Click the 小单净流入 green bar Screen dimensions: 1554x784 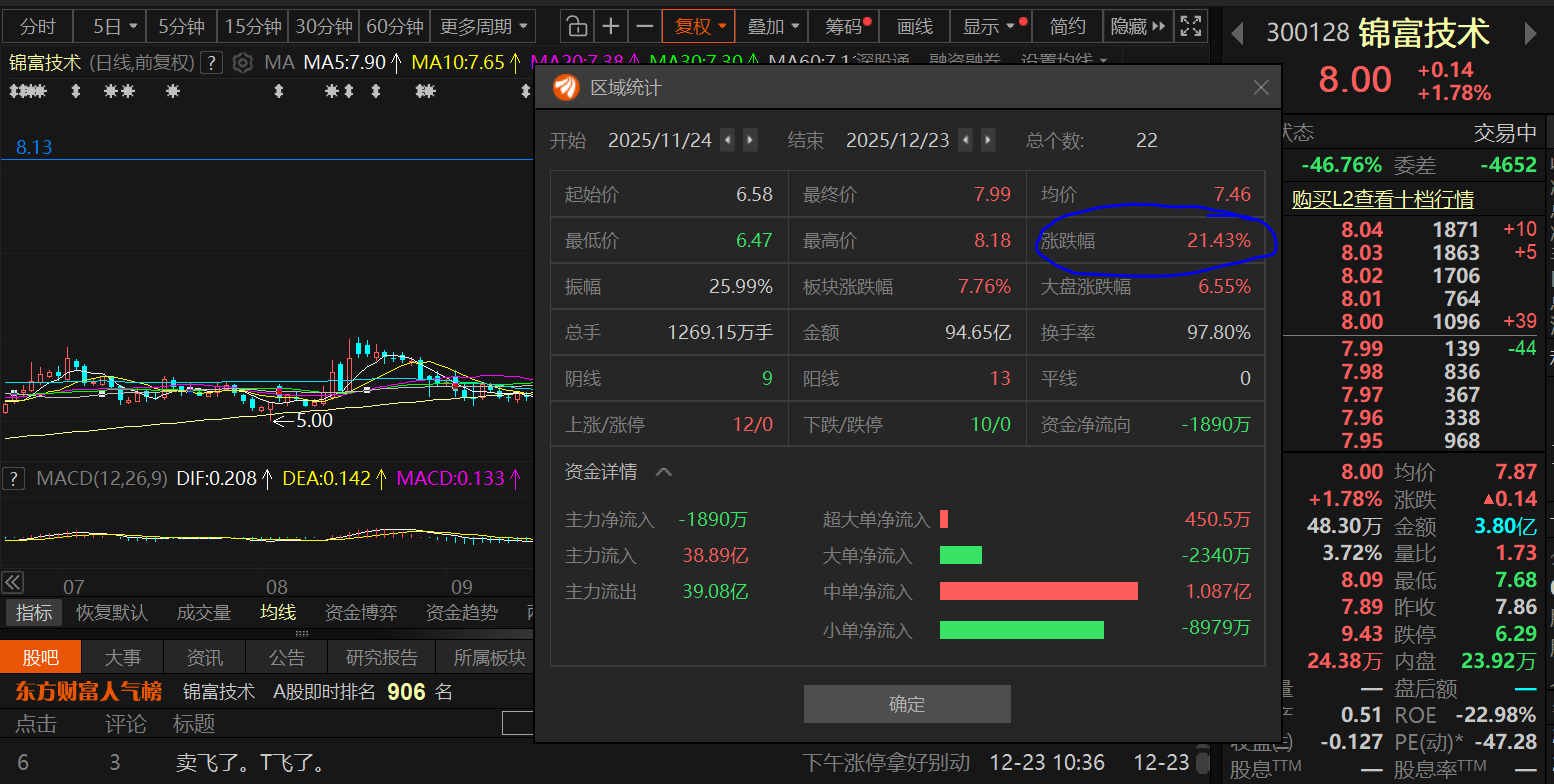[x=1022, y=630]
